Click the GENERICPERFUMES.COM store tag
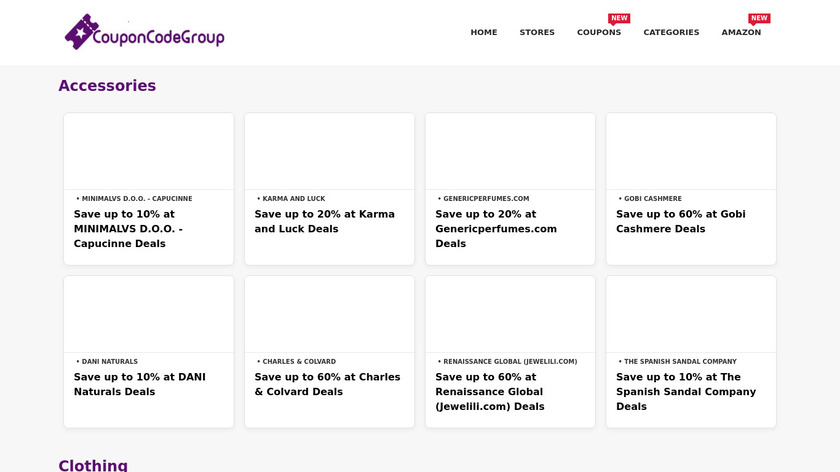This screenshot has width=840, height=472. point(486,199)
